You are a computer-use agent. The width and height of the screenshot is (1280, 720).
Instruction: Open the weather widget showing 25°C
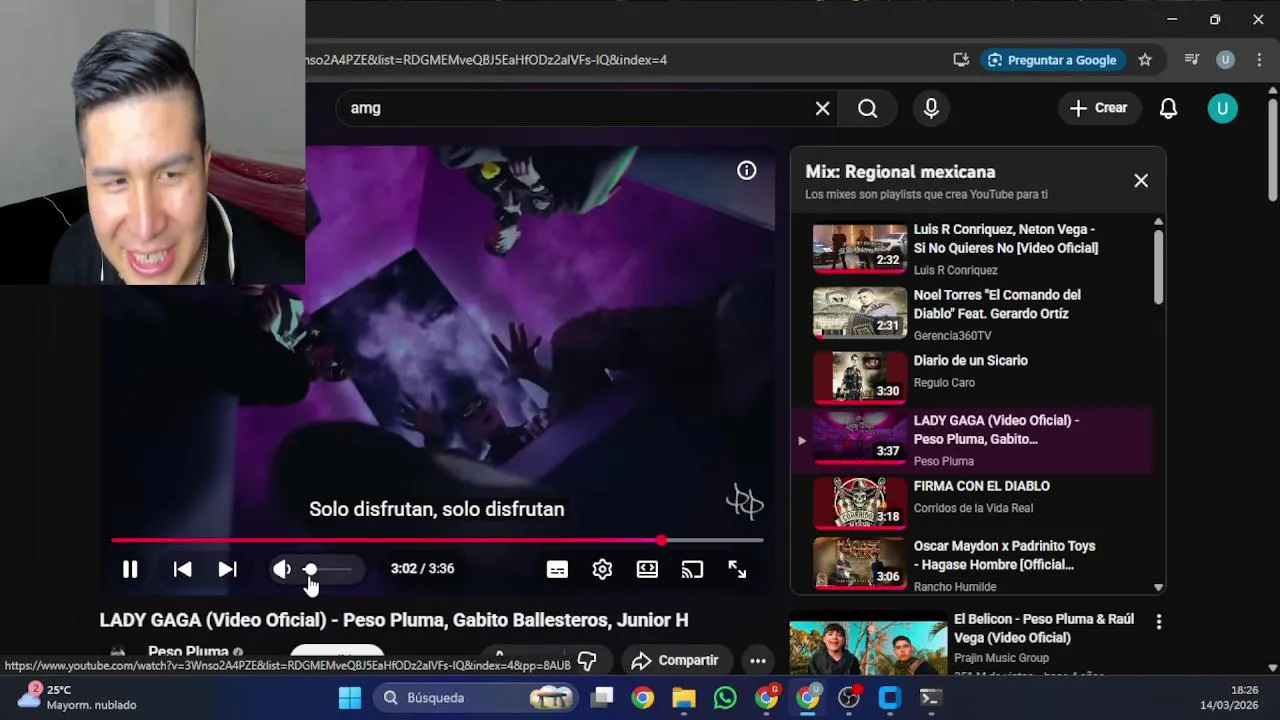click(x=76, y=697)
